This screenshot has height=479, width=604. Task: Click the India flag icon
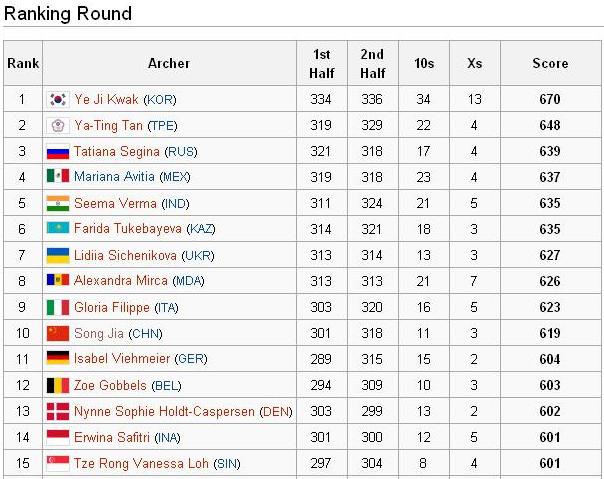[x=57, y=203]
